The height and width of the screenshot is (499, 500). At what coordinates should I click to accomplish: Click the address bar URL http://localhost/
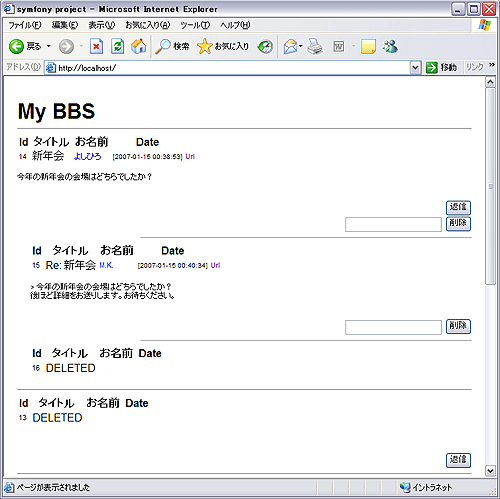[87, 68]
